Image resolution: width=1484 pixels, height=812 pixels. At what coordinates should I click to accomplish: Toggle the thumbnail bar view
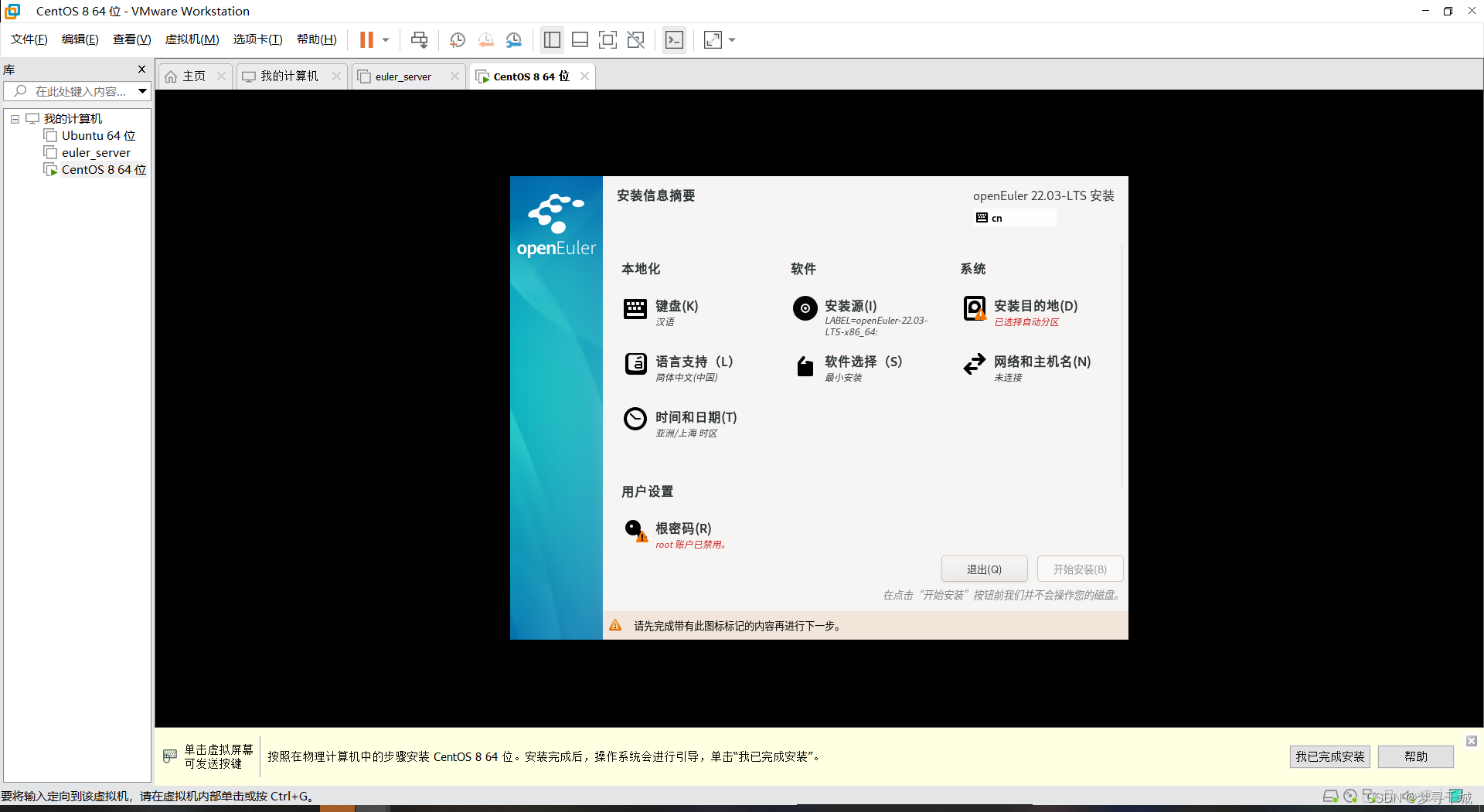pyautogui.click(x=580, y=39)
